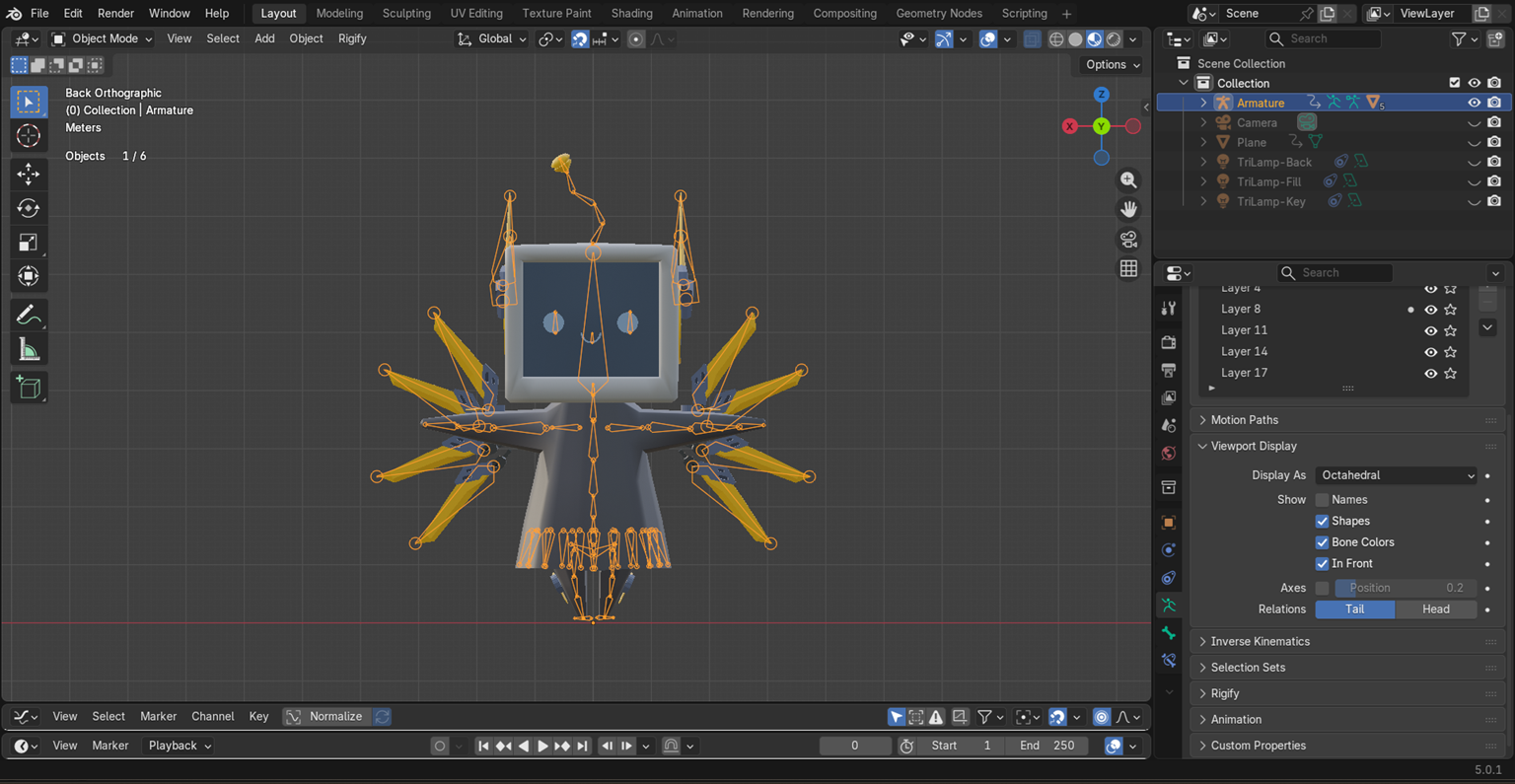1515x784 pixels.
Task: Select the Rotate tool
Action: pos(28,208)
